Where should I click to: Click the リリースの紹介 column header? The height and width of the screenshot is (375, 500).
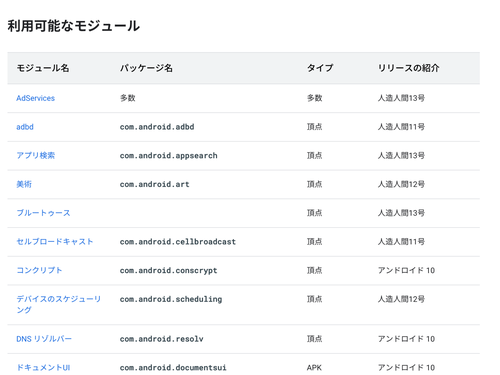pyautogui.click(x=408, y=68)
